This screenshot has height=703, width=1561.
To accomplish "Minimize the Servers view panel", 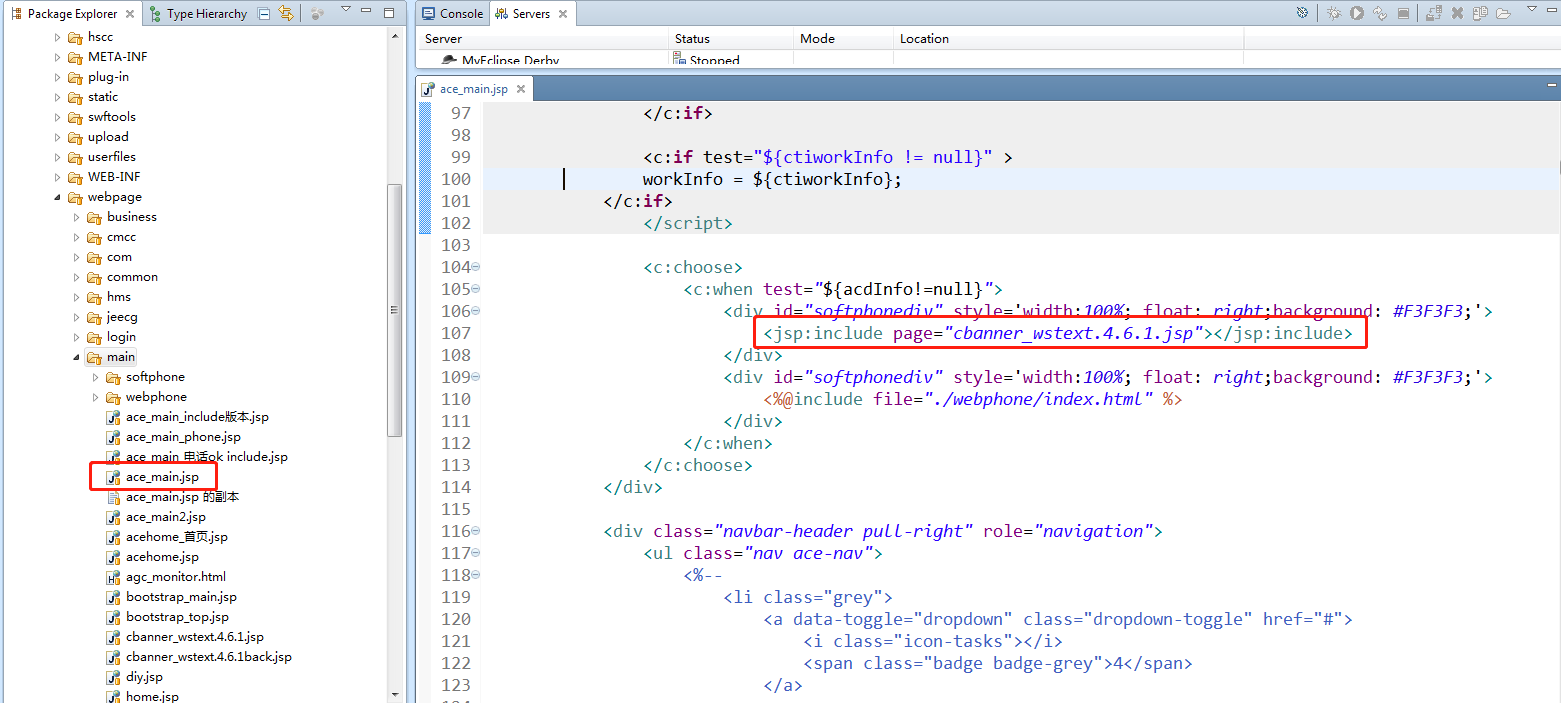I will click(x=1553, y=10).
